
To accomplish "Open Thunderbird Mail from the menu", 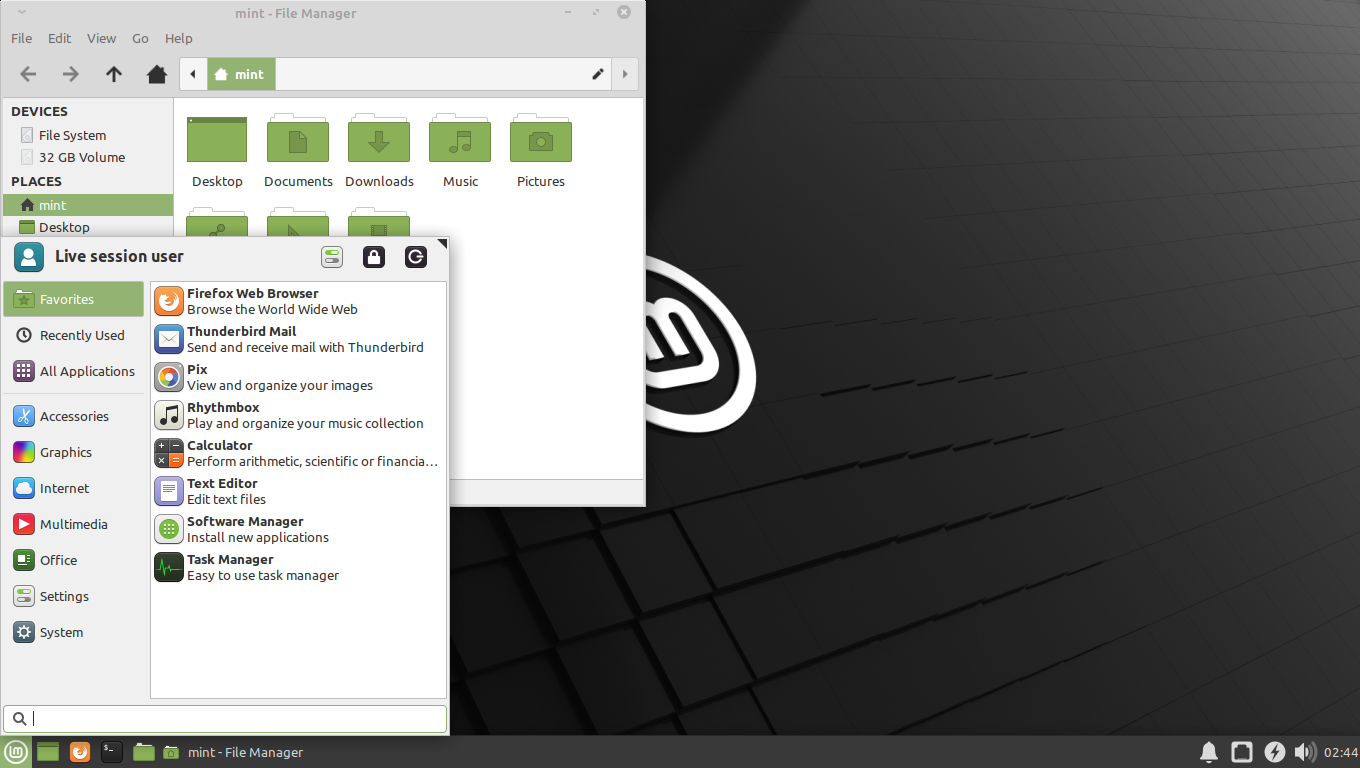I will point(241,339).
